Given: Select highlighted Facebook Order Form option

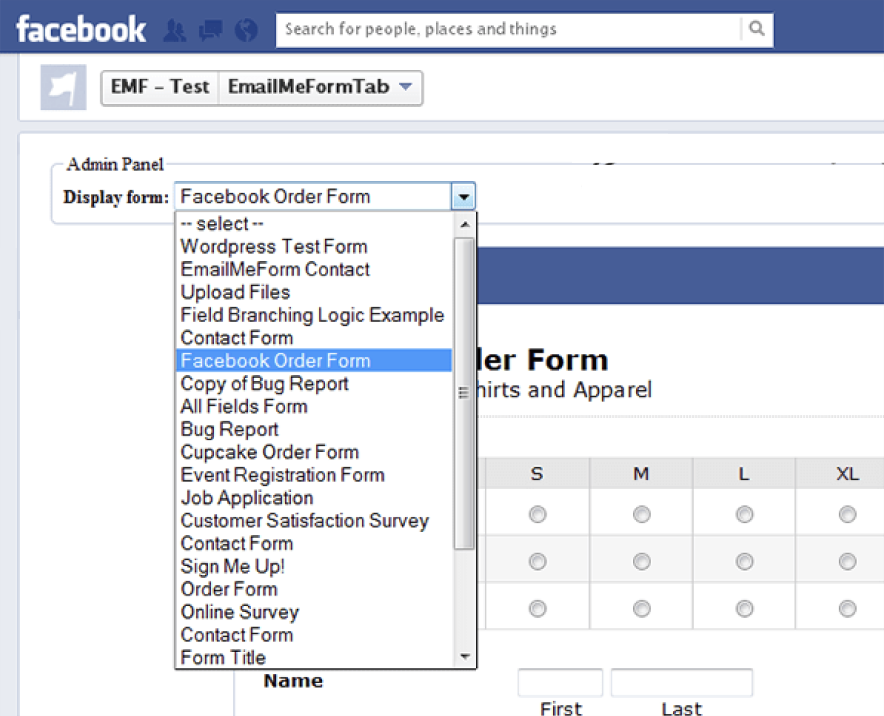Looking at the screenshot, I should (314, 361).
